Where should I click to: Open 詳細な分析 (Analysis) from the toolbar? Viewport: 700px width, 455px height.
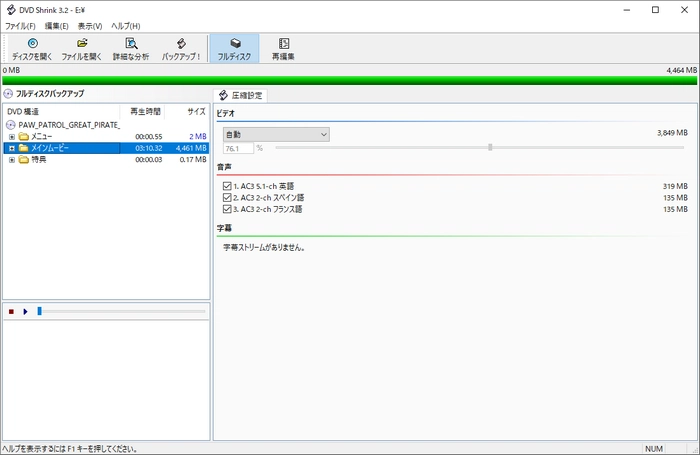[x=131, y=49]
